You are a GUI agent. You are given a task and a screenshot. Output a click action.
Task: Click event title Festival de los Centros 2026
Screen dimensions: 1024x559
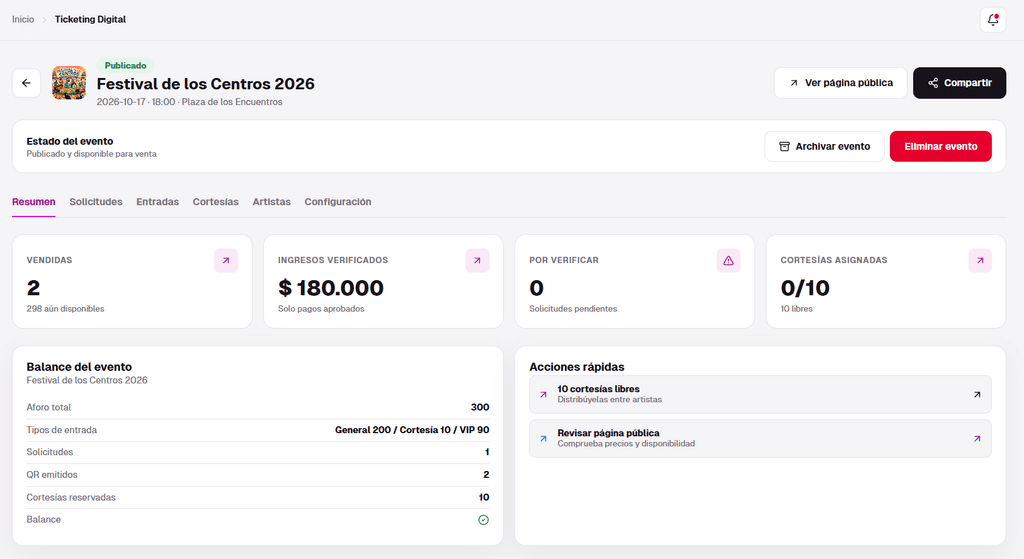(x=206, y=84)
